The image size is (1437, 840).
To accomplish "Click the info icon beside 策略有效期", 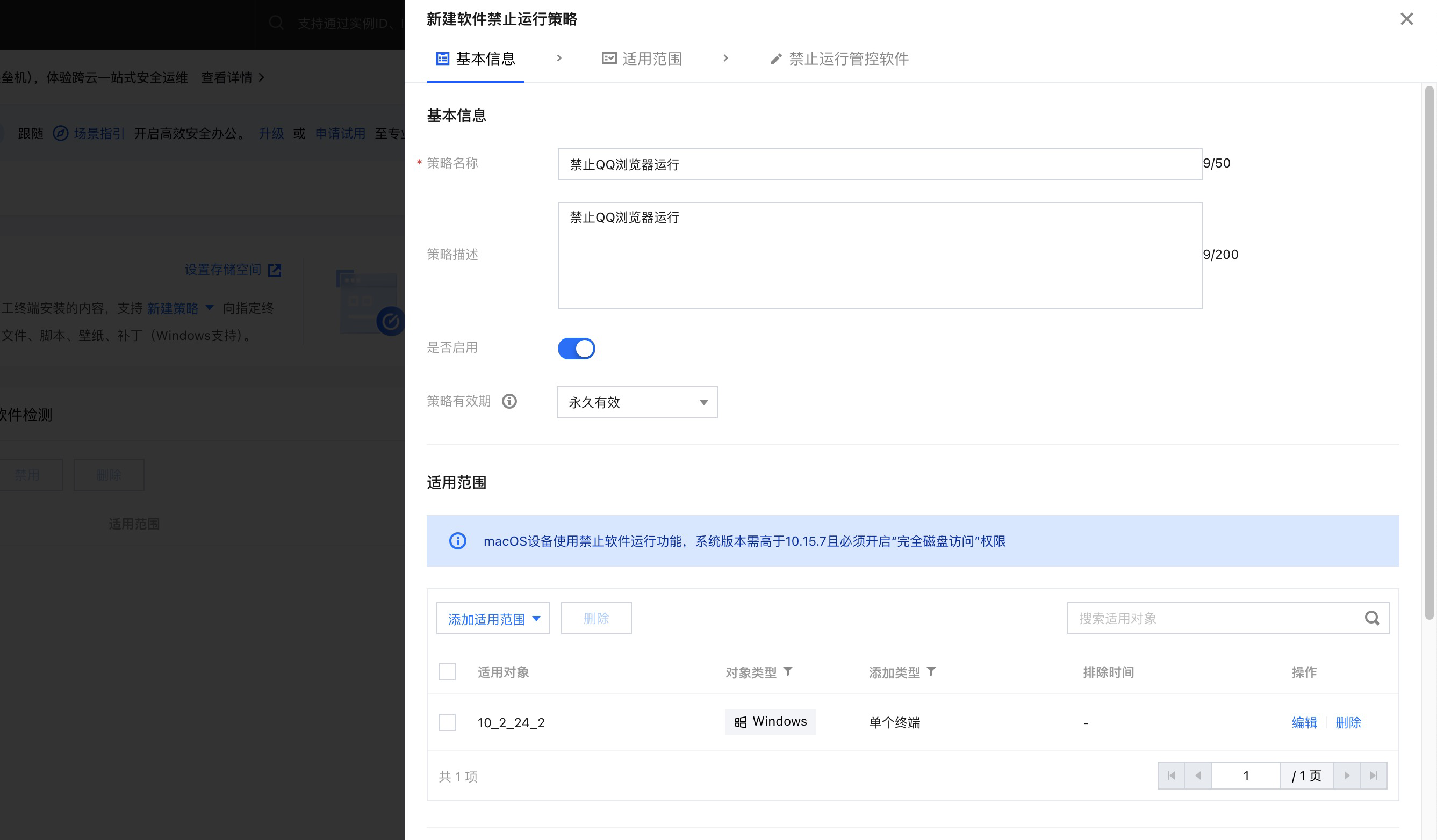I will coord(509,402).
